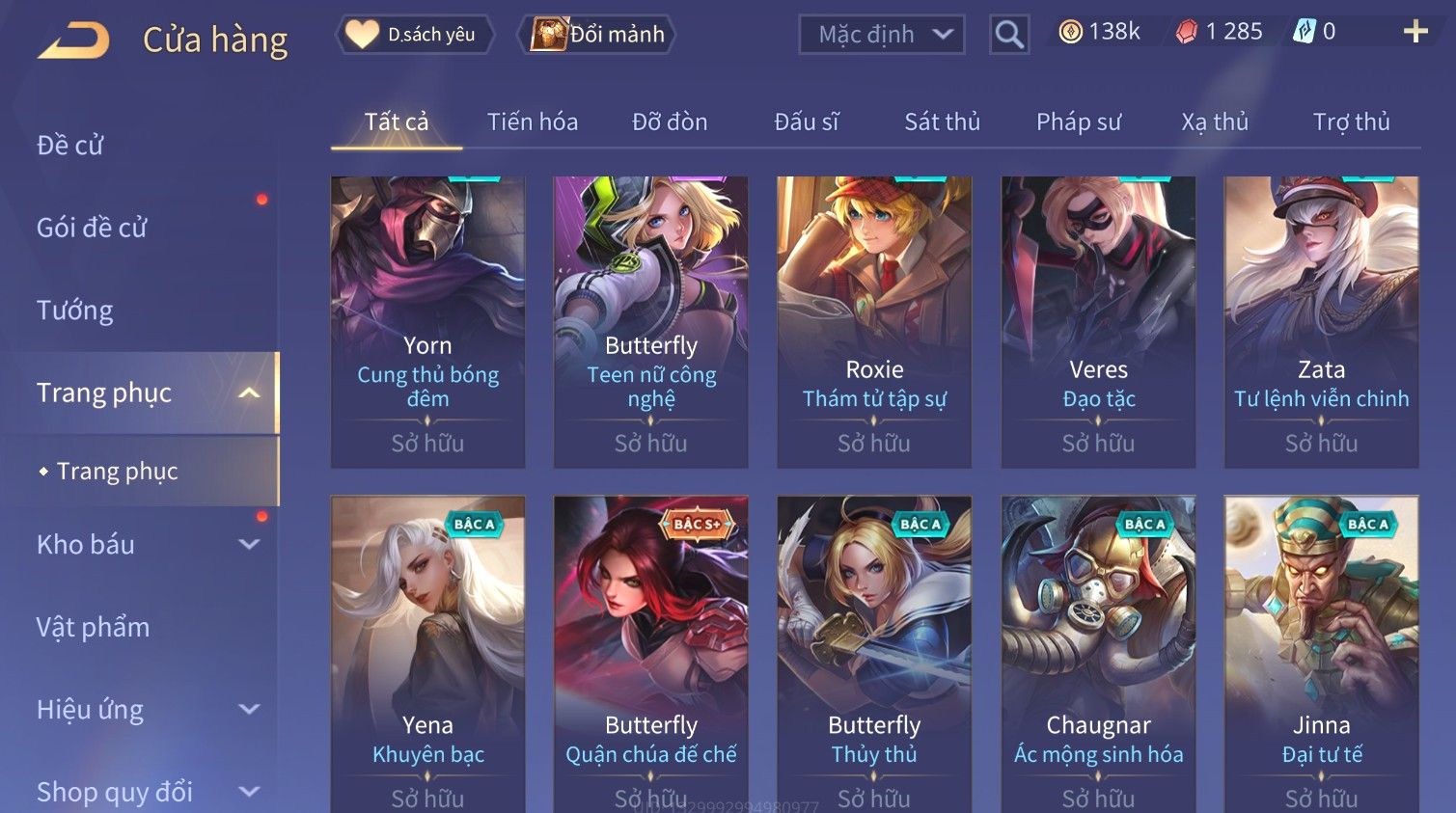This screenshot has height=813, width=1456.
Task: Click the red ruby currency icon
Action: 1186,32
